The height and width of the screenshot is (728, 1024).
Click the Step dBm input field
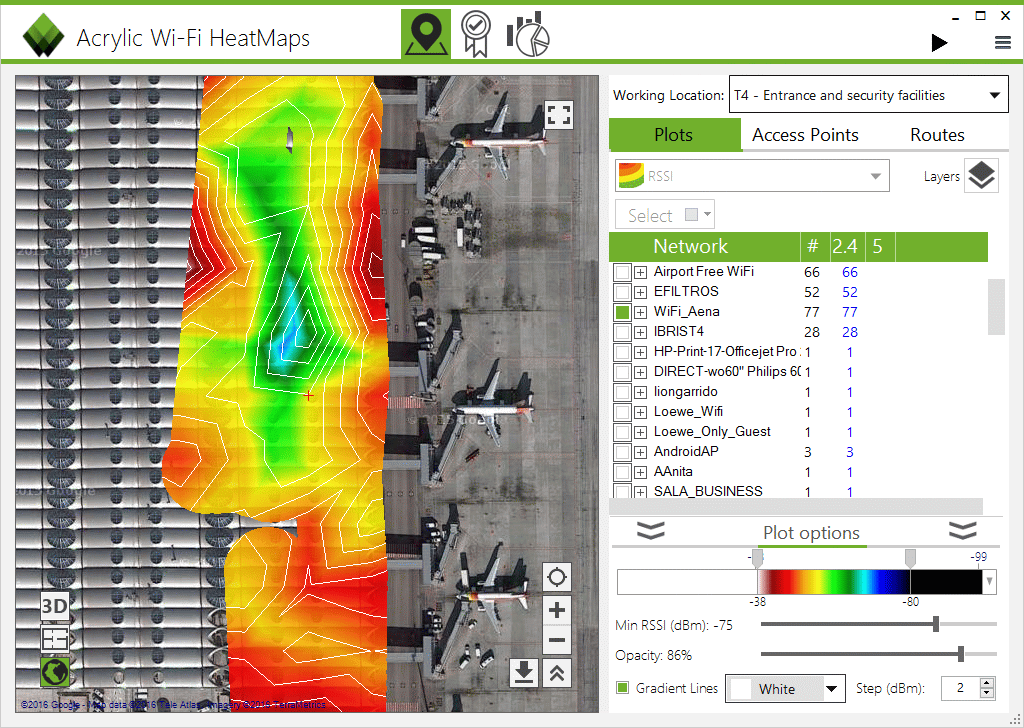[961, 688]
